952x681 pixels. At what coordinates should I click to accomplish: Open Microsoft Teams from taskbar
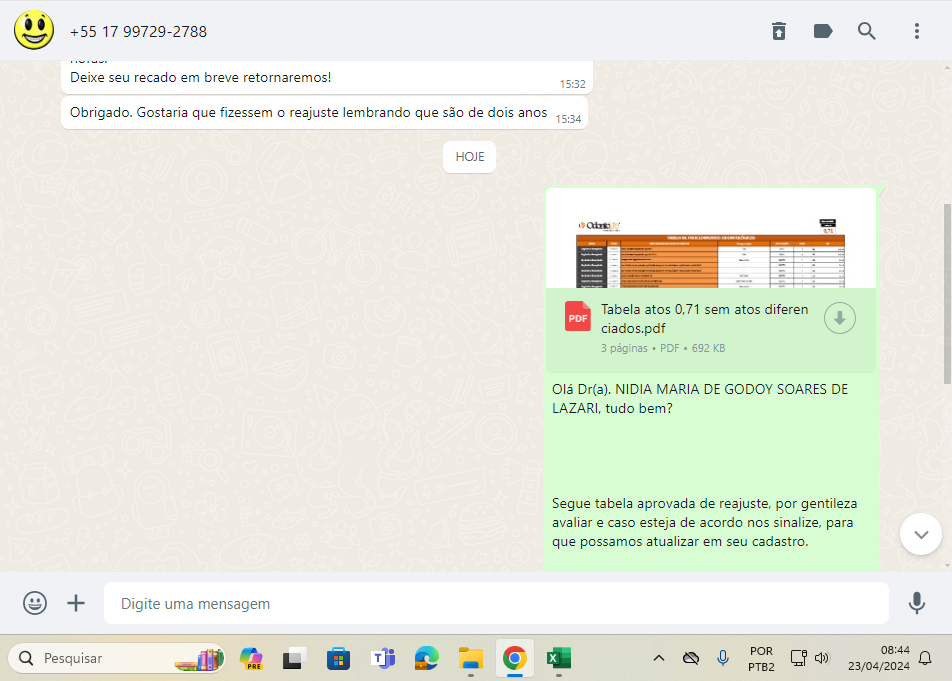pos(382,658)
